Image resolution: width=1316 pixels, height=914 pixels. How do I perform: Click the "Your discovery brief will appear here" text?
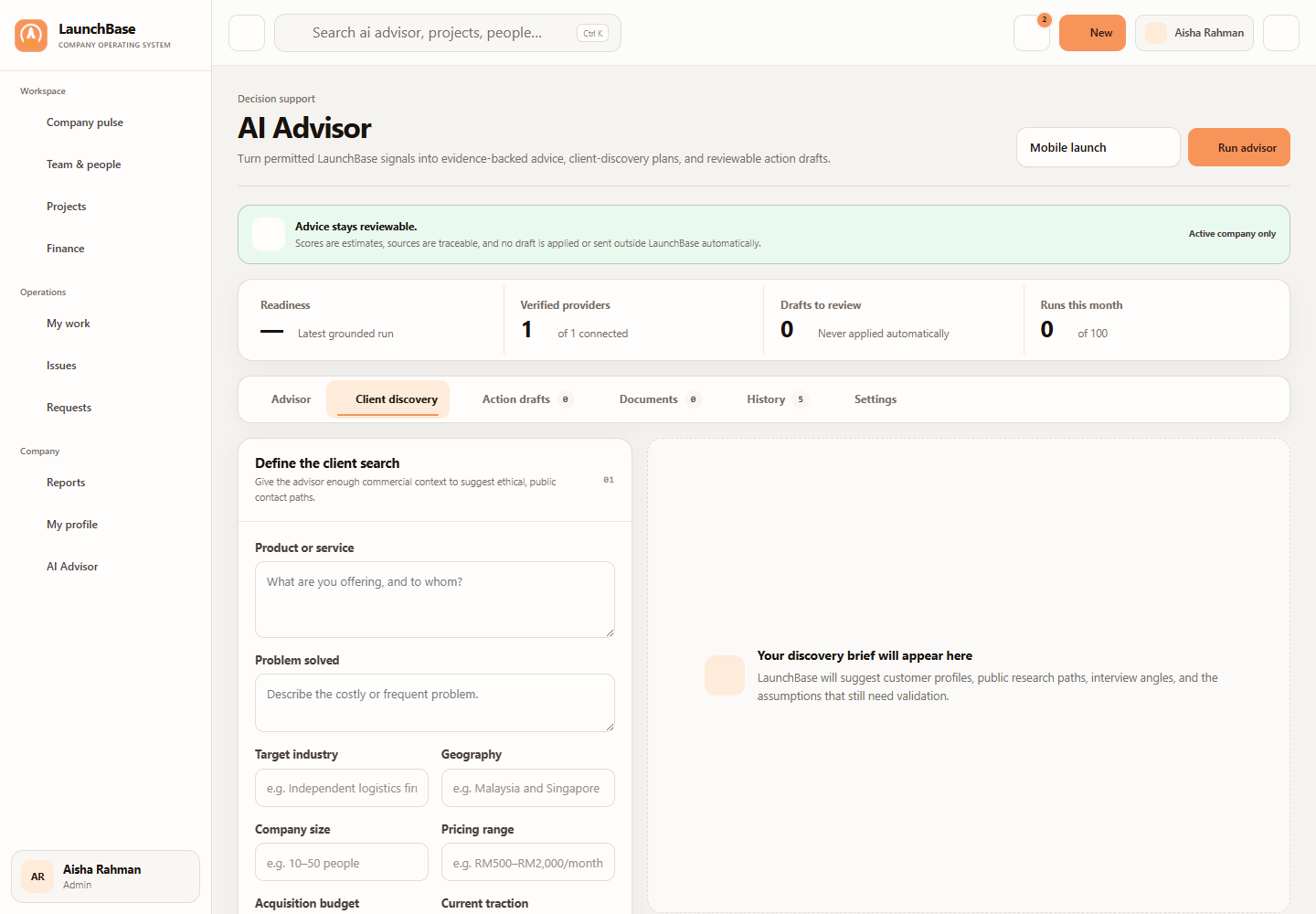tap(865, 655)
